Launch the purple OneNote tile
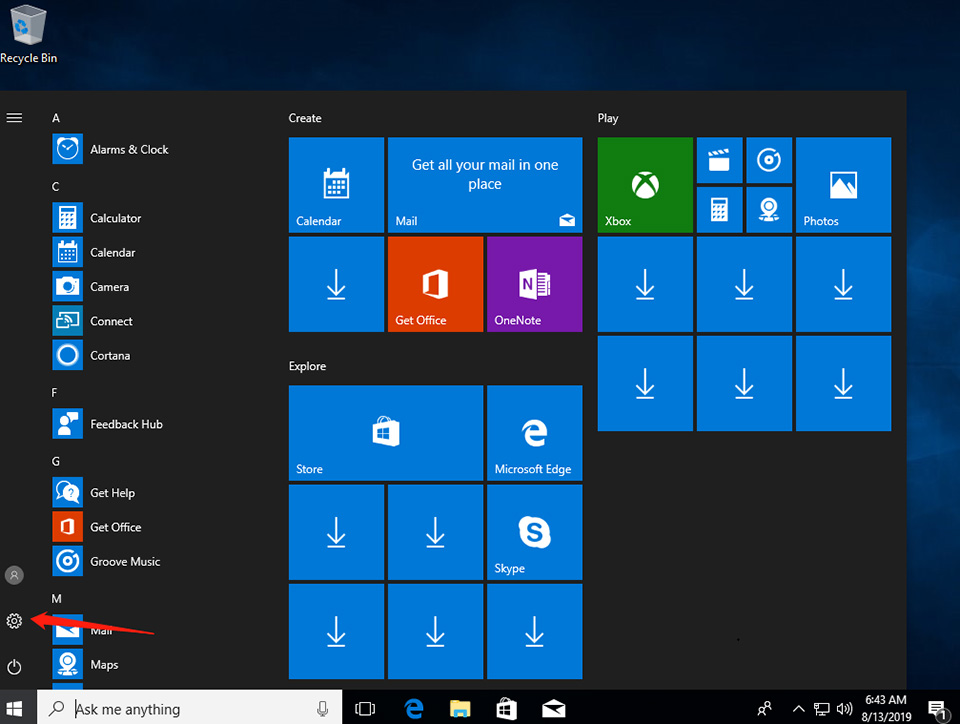 click(534, 284)
